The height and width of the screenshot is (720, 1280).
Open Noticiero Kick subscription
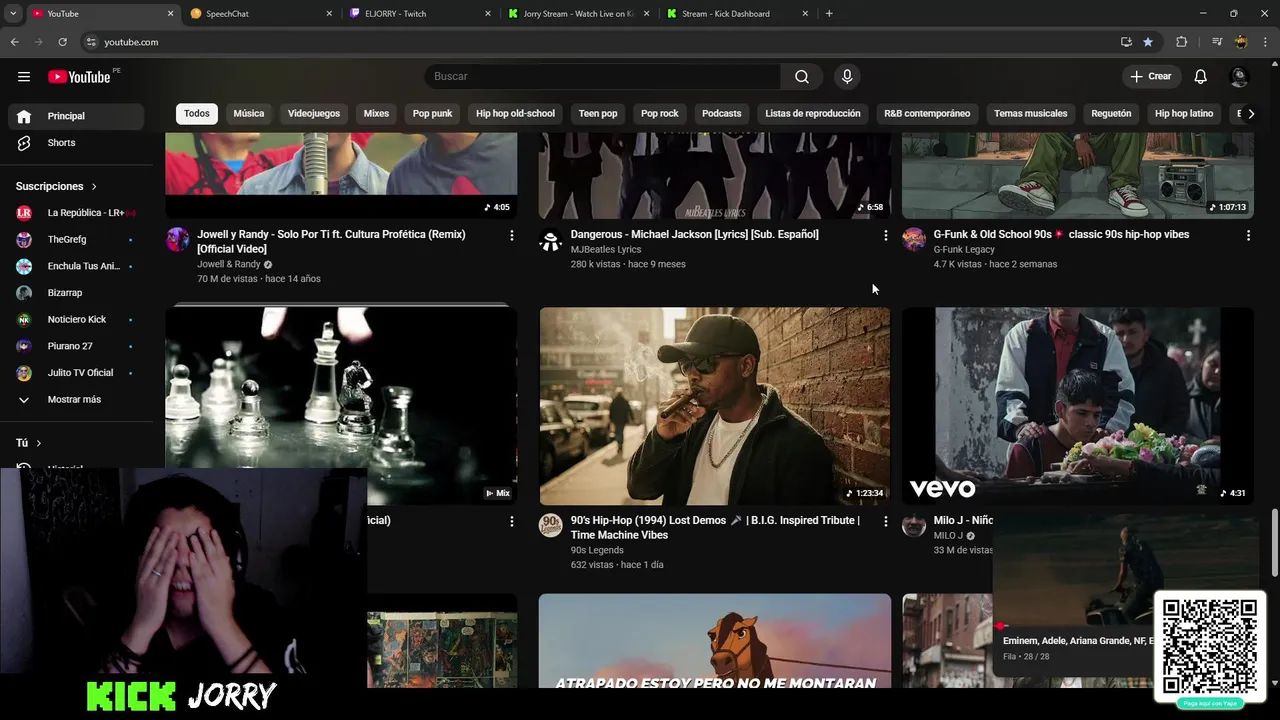(76, 320)
